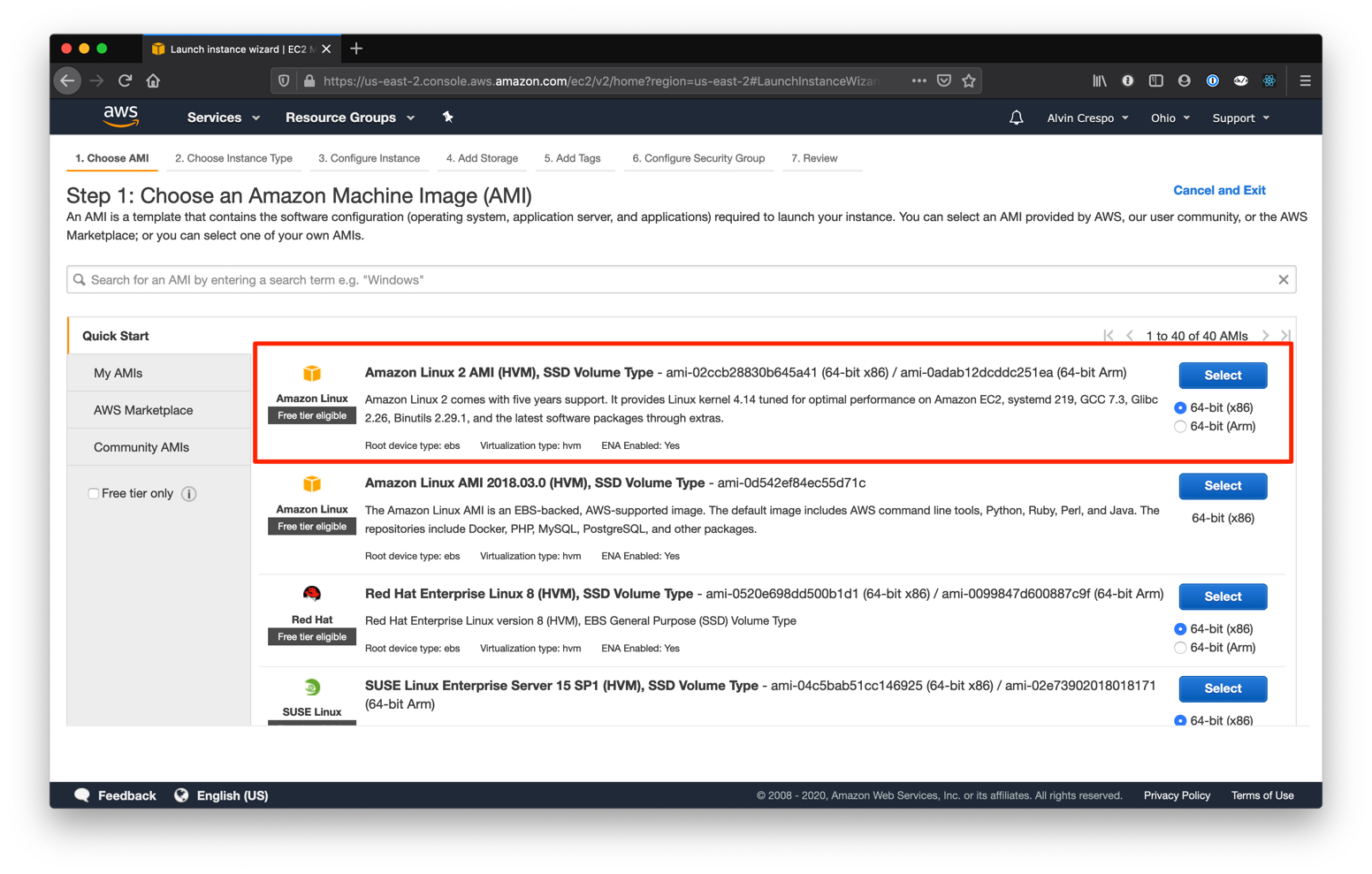The height and width of the screenshot is (874, 1372).
Task: Click Cancel and Exit
Action: point(1219,190)
